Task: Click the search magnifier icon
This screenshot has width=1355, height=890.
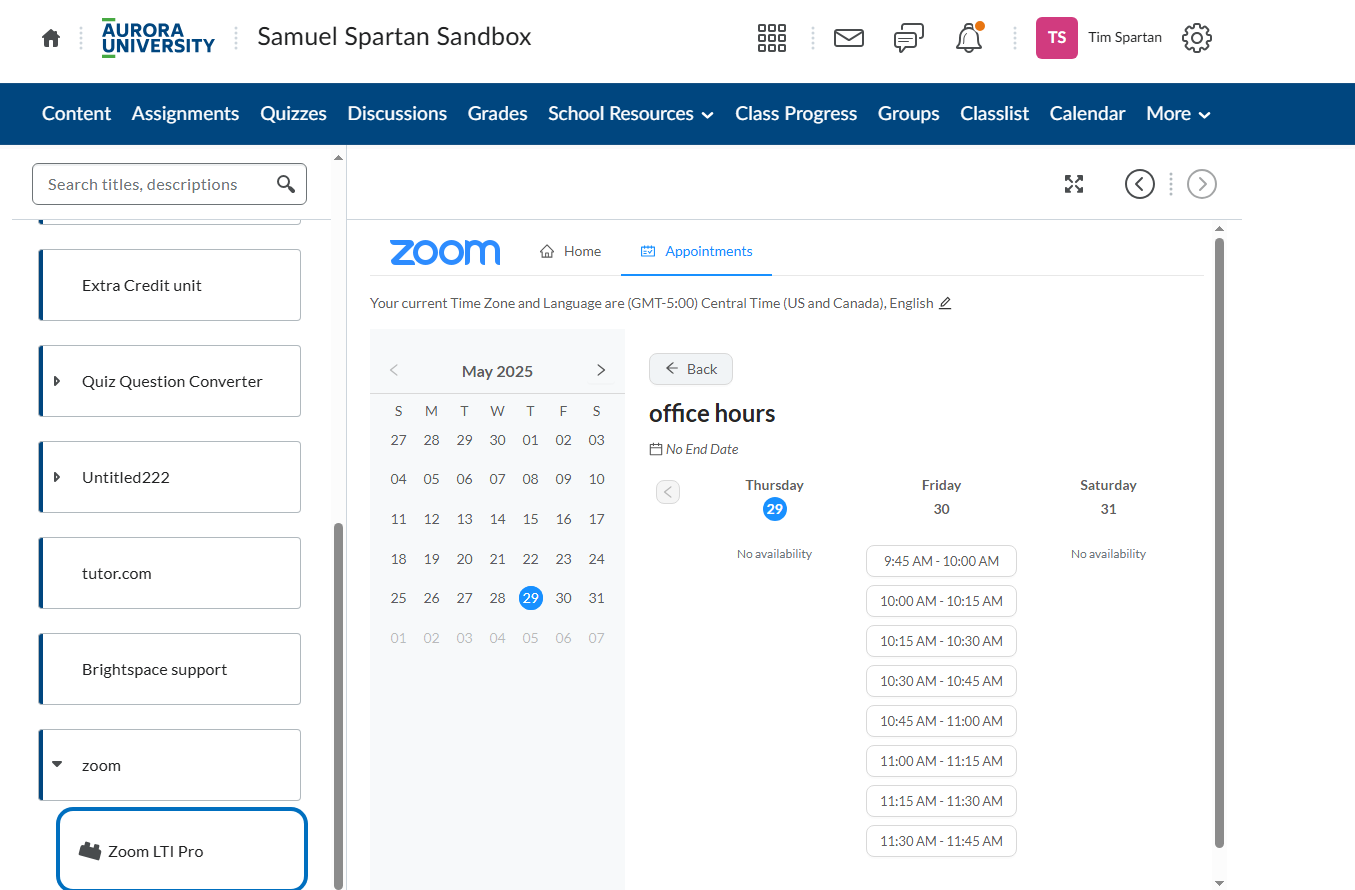Action: 286,184
